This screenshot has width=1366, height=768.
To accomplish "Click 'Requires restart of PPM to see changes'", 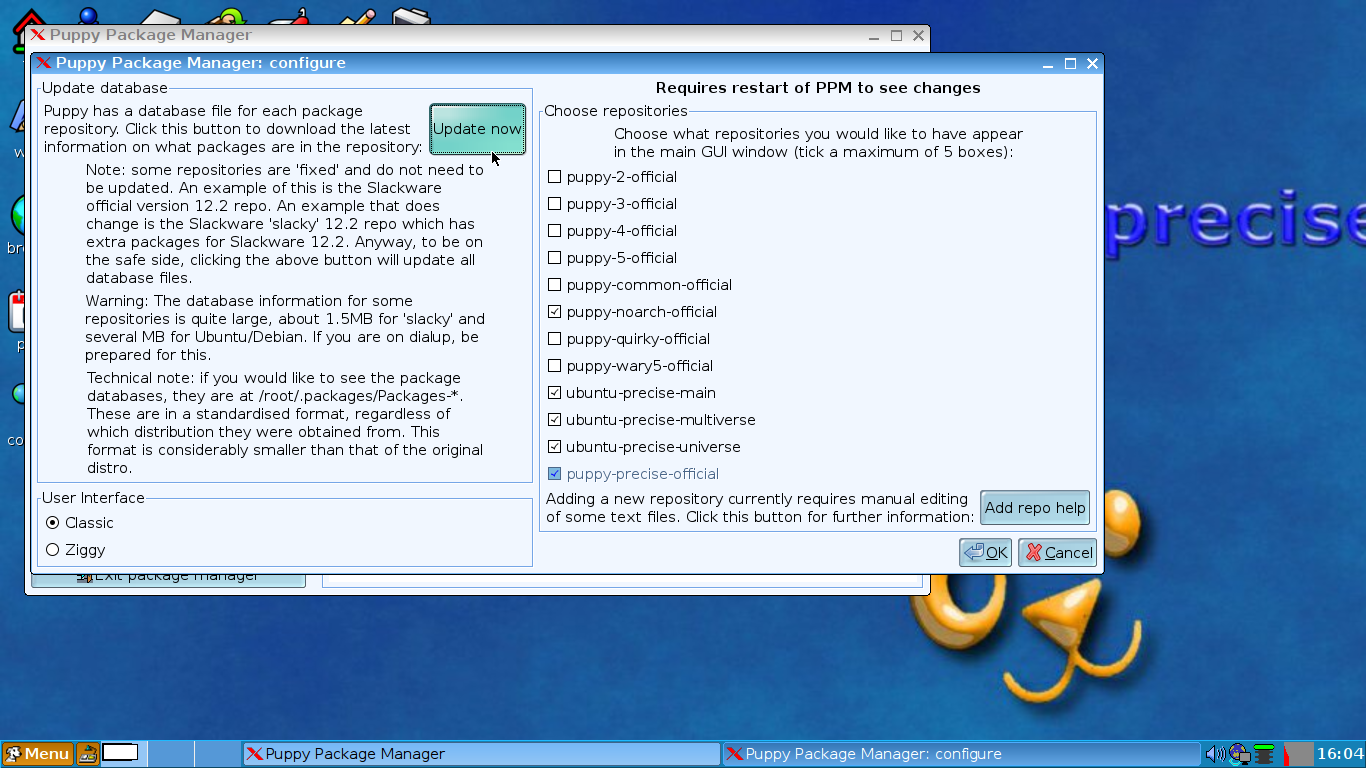I will click(818, 88).
